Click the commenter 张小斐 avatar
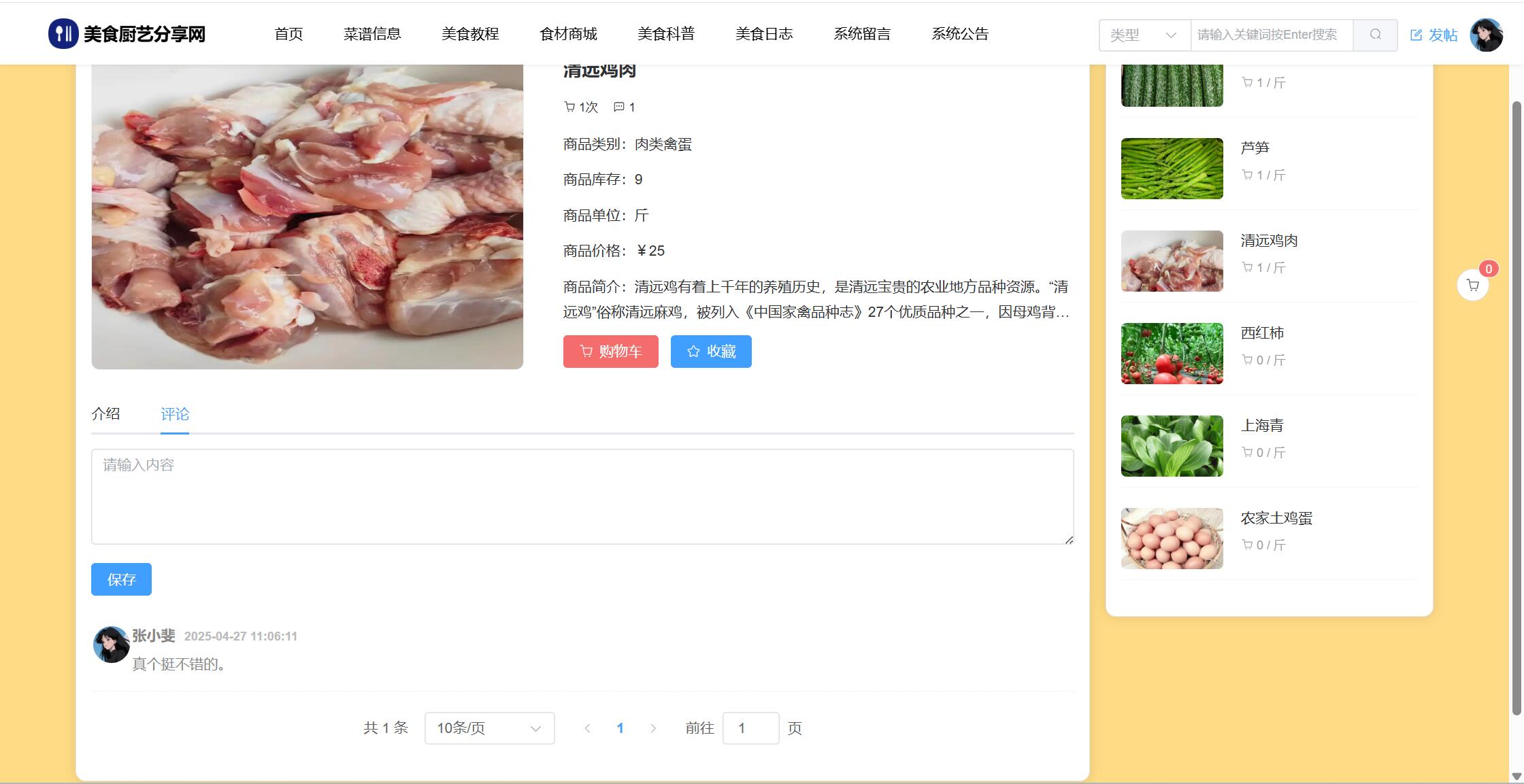Viewport: 1524px width, 784px height. [111, 644]
